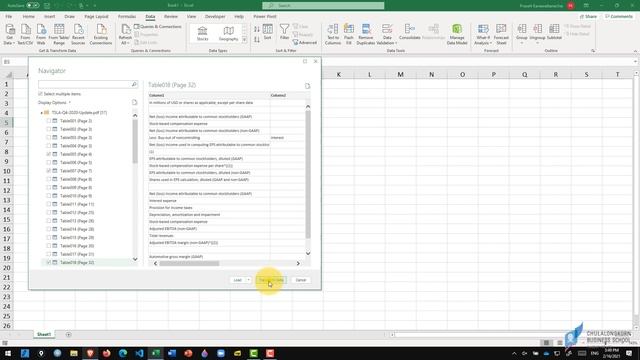Click Queries & Connections in ribbon
The image size is (640, 360).
click(158, 27)
